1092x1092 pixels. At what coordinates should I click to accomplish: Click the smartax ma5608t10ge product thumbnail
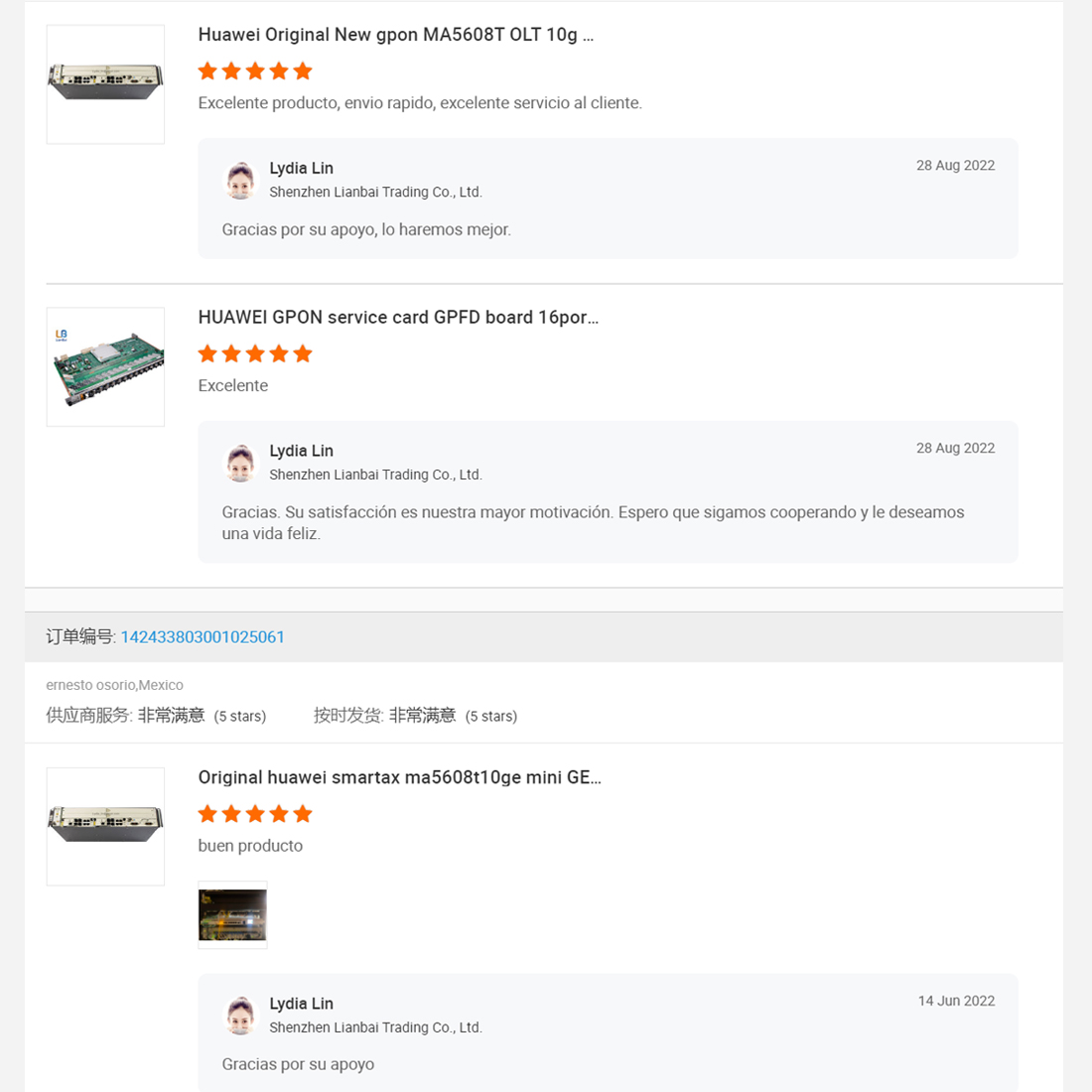(105, 826)
